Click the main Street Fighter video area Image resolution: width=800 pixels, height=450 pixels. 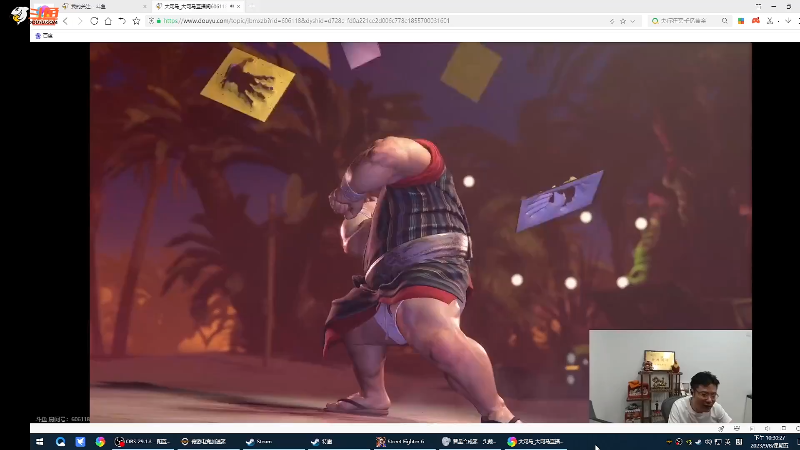point(420,232)
